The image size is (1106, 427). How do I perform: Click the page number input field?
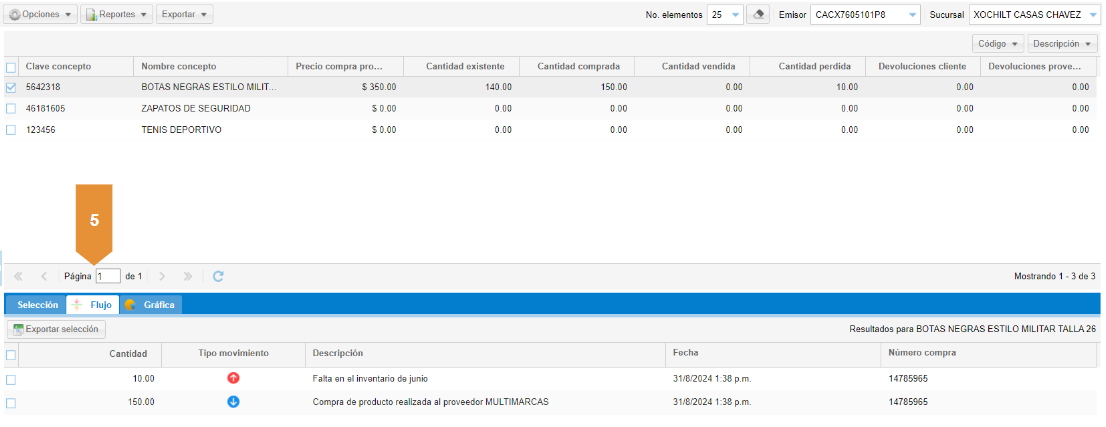coord(108,276)
